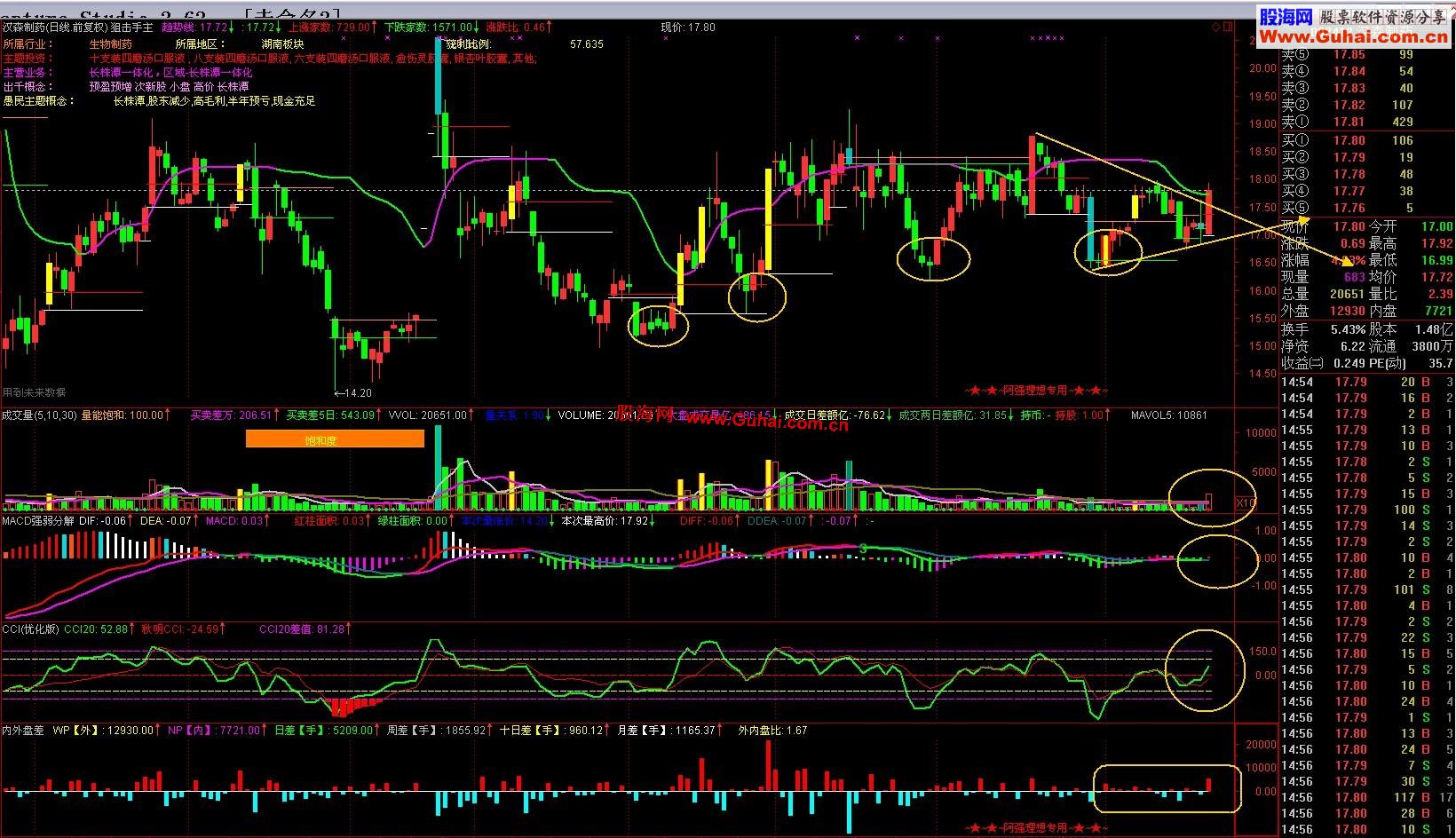Screen dimensions: 1456x838
Task: Click the MACD强弱分解 indicator title
Action: (38, 520)
